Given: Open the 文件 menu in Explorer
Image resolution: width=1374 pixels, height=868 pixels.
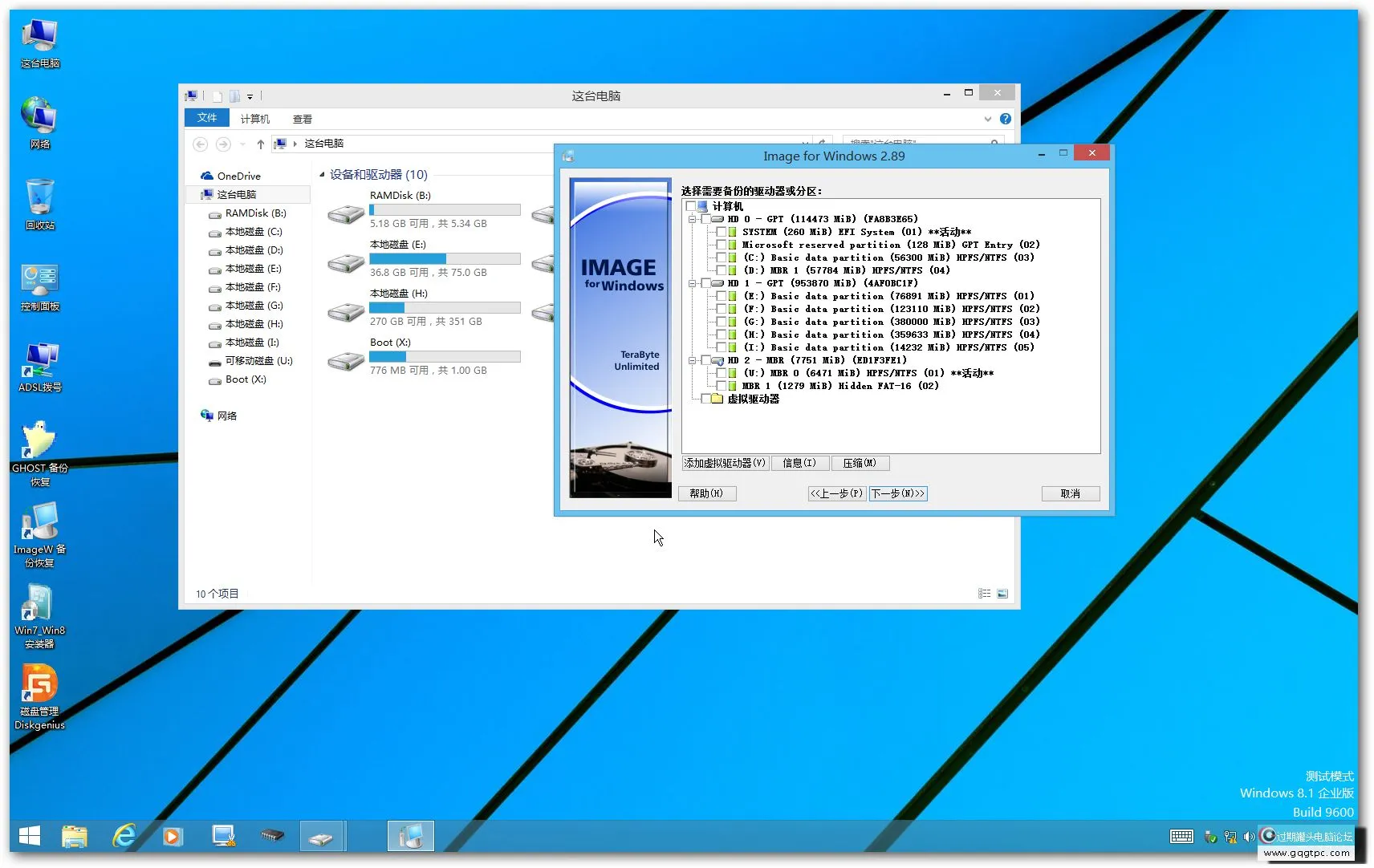Looking at the screenshot, I should pos(206,118).
